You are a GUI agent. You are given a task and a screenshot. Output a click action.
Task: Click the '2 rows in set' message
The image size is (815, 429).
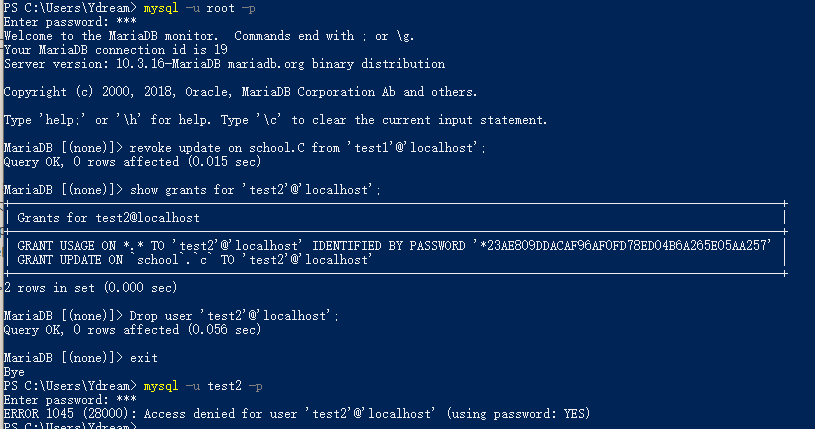[90, 288]
